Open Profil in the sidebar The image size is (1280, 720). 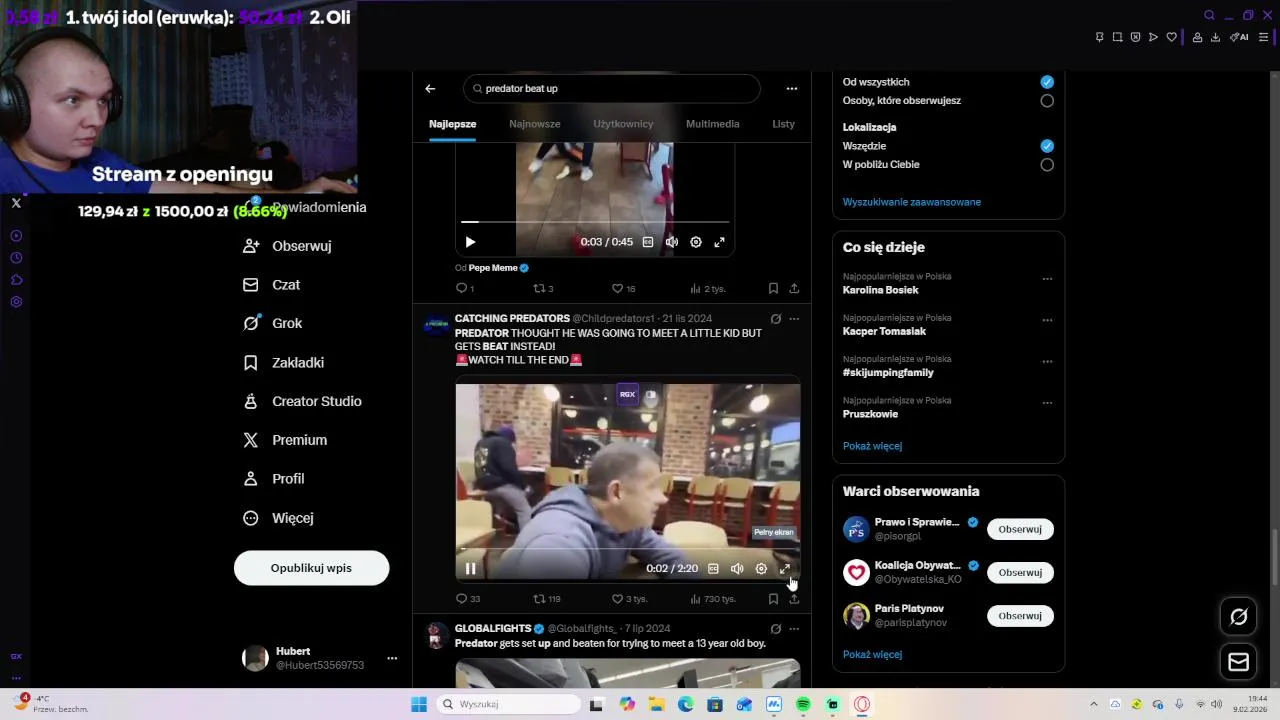coord(273,479)
